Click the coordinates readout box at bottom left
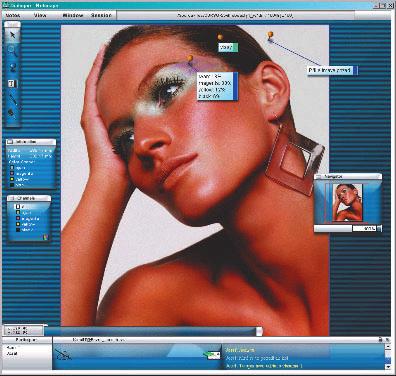This screenshot has width=396, height=376. pos(23,330)
